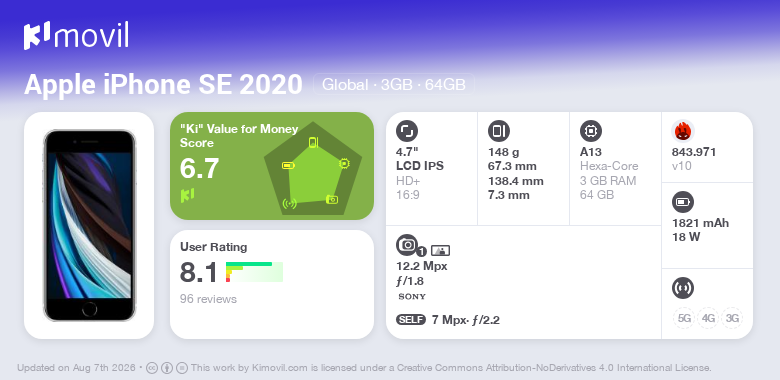Click the red AnTuTu benchmark icon

pos(683,131)
